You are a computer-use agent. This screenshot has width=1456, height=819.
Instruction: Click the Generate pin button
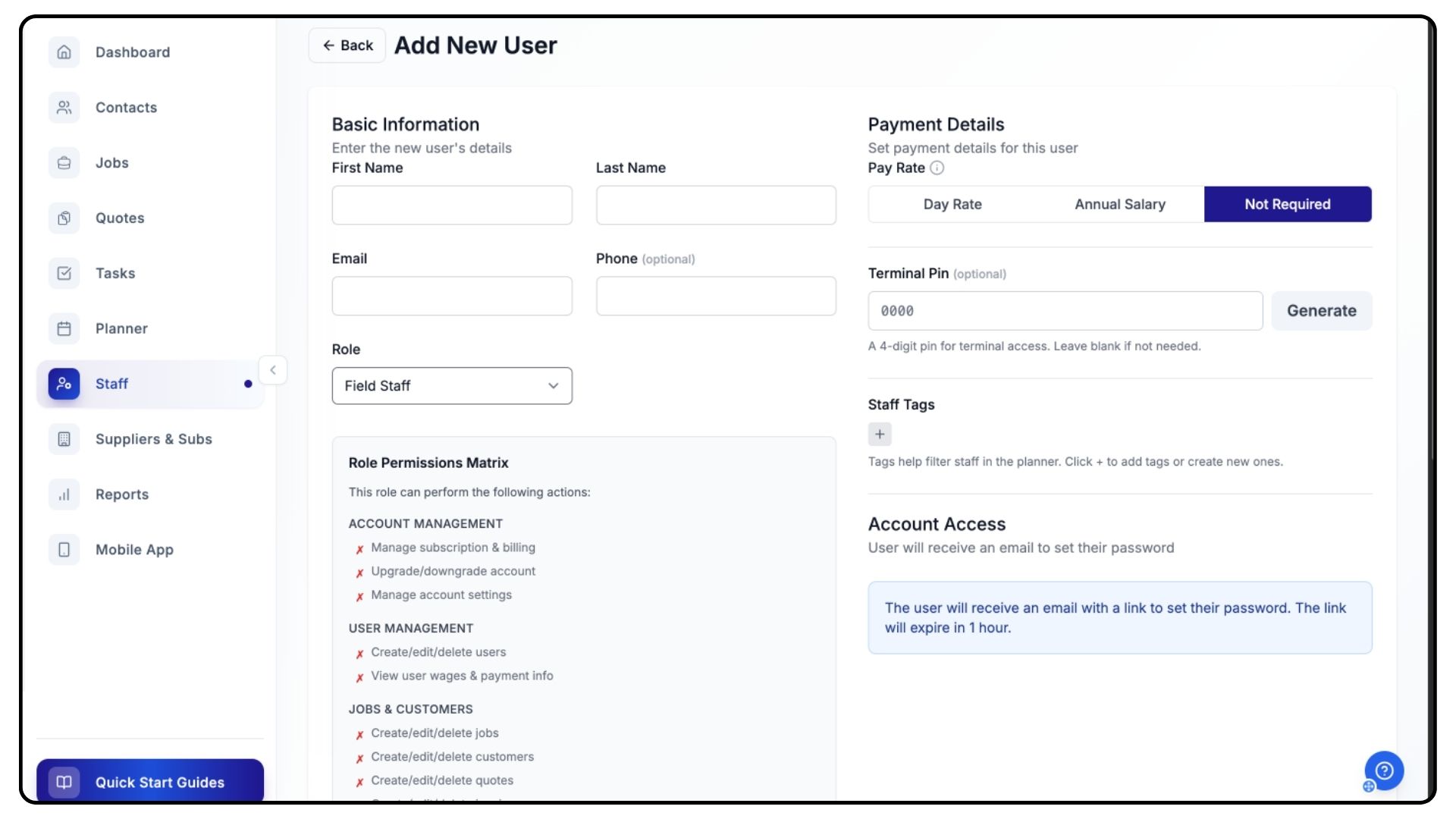tap(1321, 311)
